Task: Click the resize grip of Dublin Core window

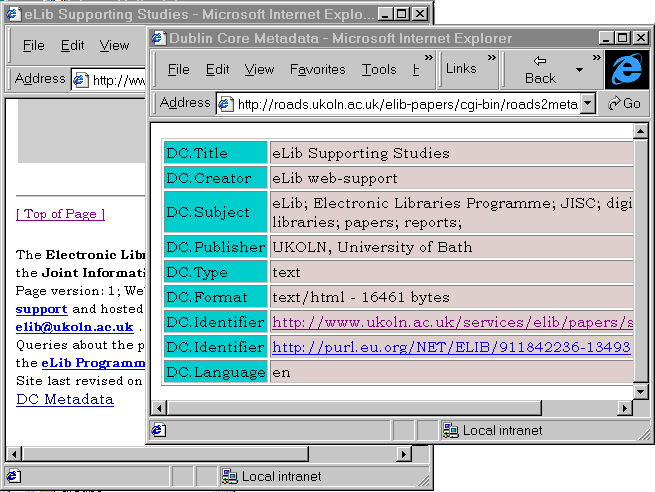Action: (644, 434)
